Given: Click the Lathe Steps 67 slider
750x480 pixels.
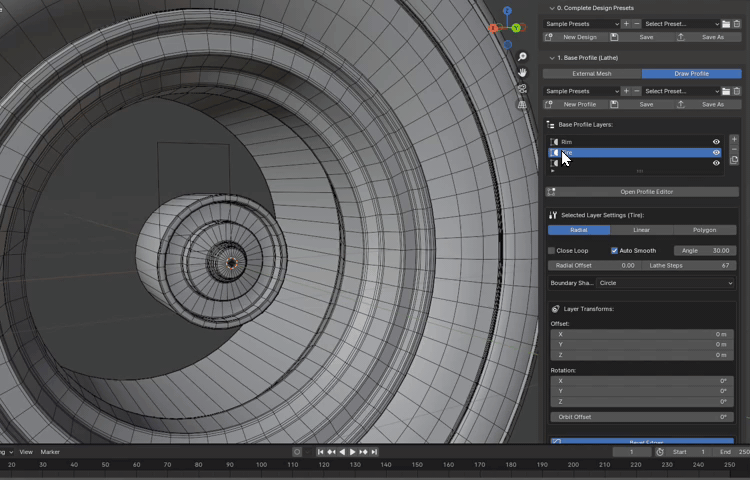Looking at the screenshot, I should pyautogui.click(x=689, y=265).
